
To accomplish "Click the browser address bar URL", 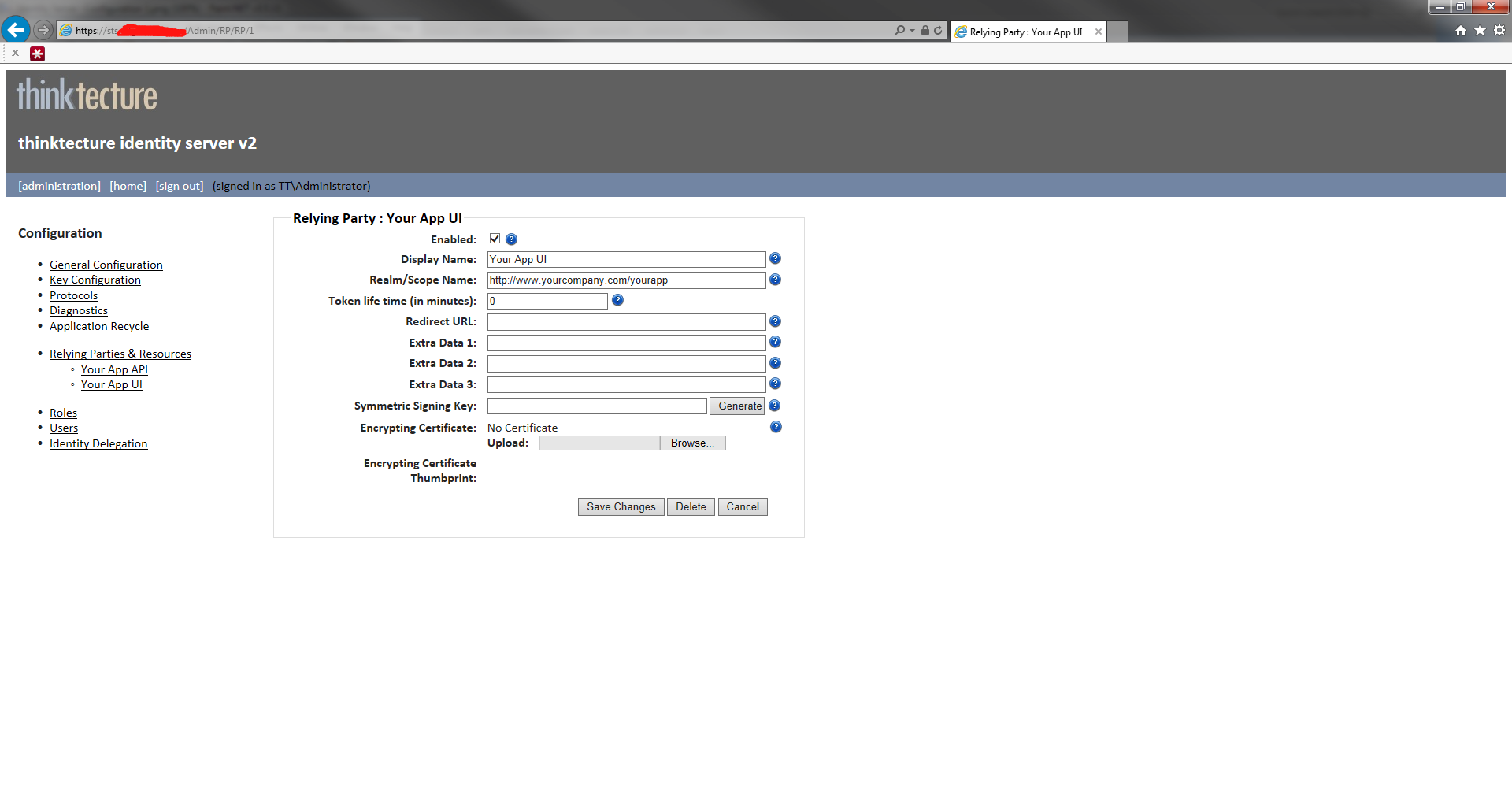I will point(472,30).
